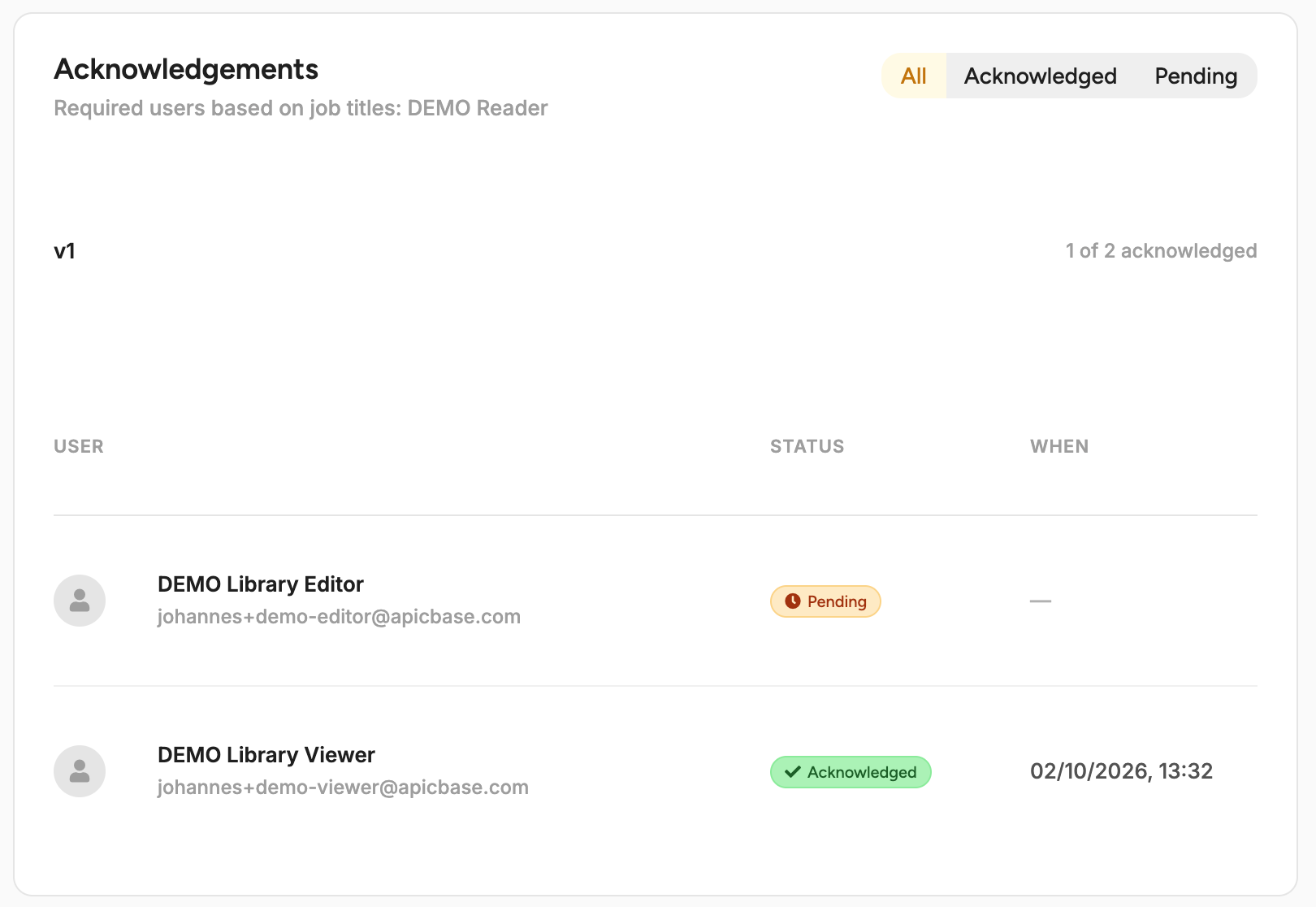Click the Acknowledgements section heading
Screen dimensions: 1316x907
(186, 69)
